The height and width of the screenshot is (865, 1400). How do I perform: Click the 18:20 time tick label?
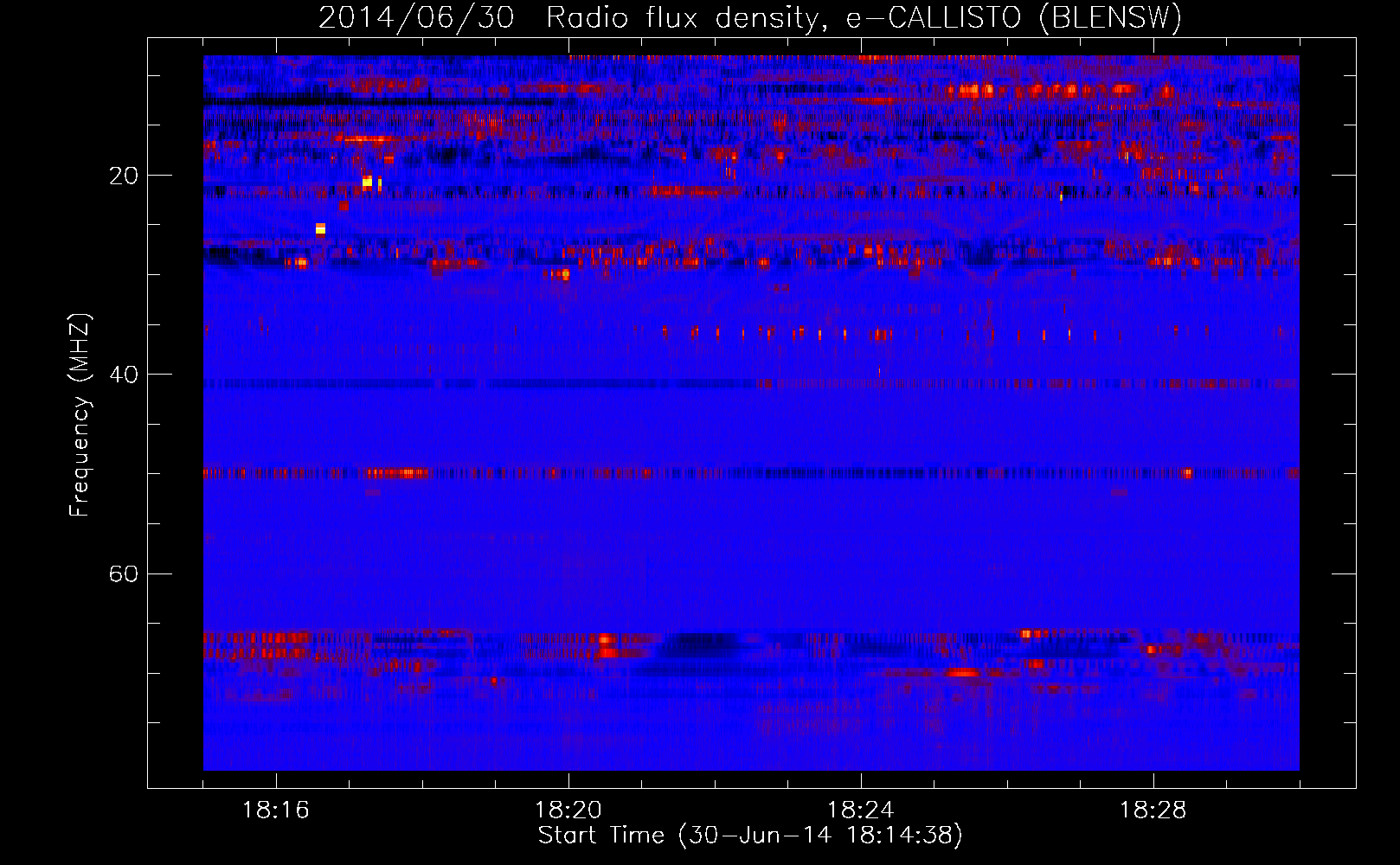[x=568, y=811]
